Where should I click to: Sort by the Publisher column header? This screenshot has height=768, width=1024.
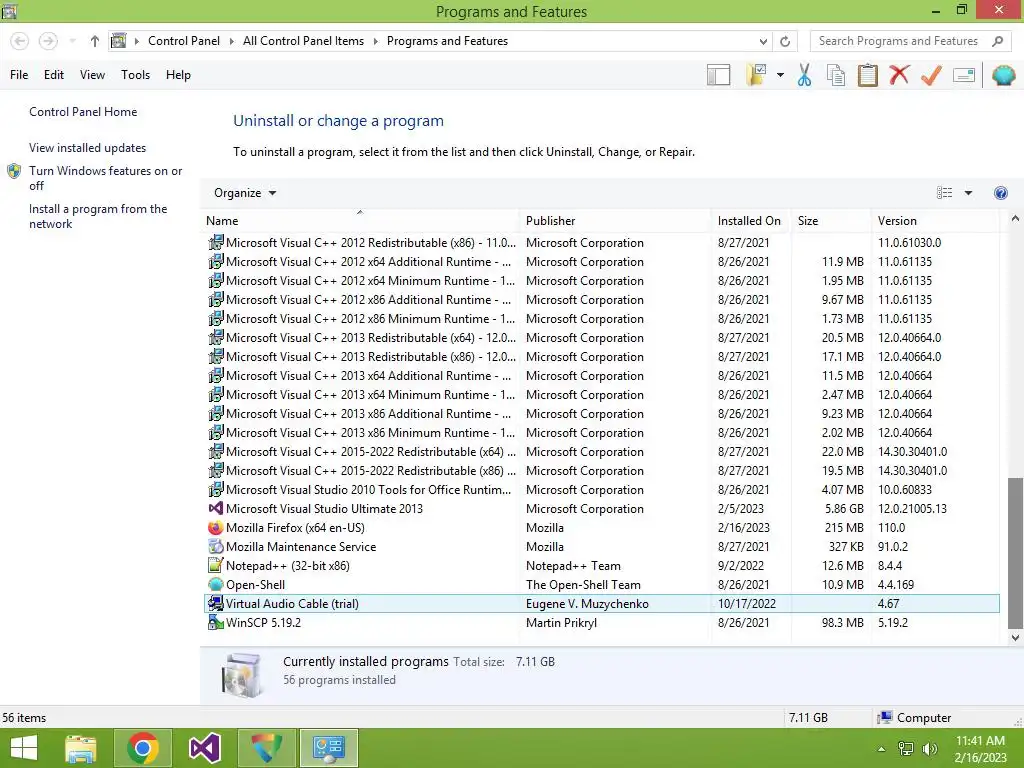pyautogui.click(x=615, y=221)
